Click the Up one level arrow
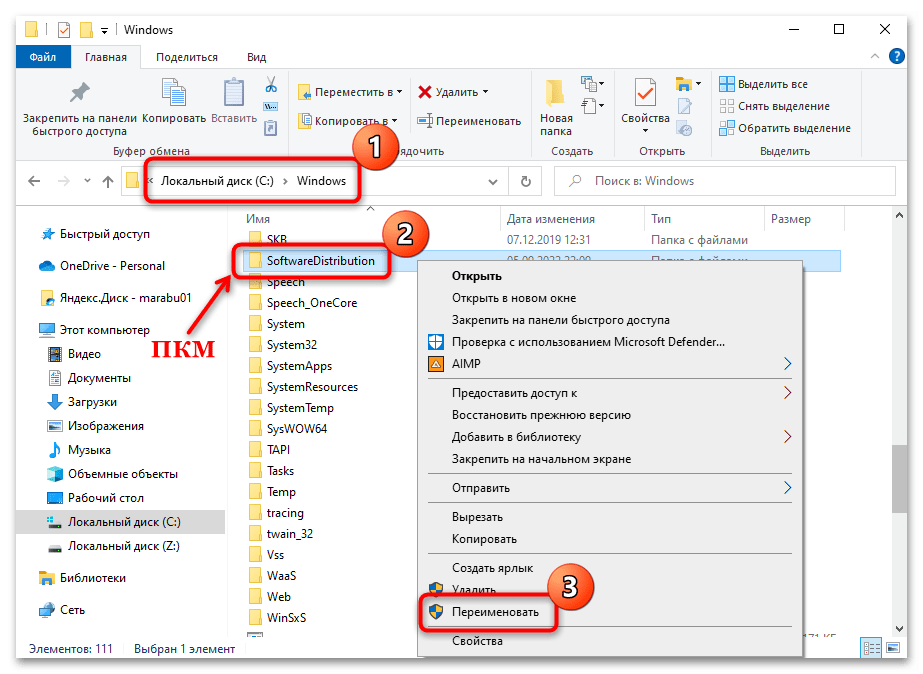 [108, 181]
